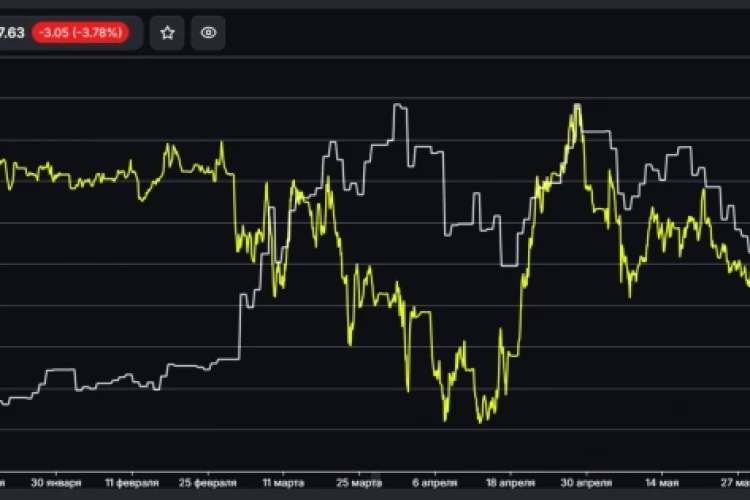Select the 6 апреля date label

(x=434, y=483)
